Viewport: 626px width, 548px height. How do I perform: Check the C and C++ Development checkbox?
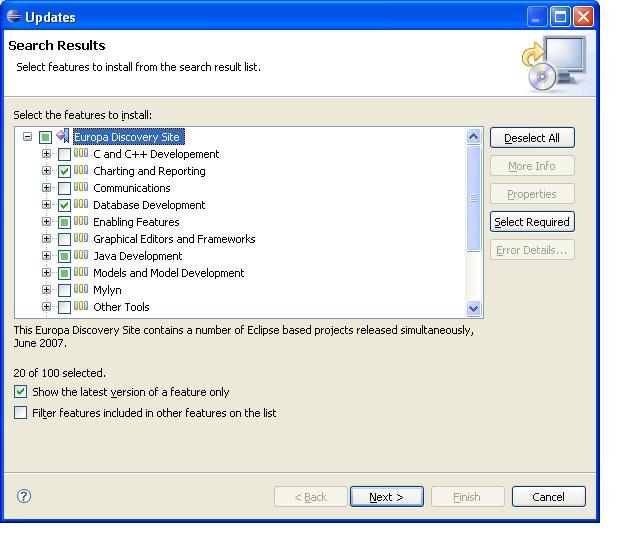pos(64,155)
